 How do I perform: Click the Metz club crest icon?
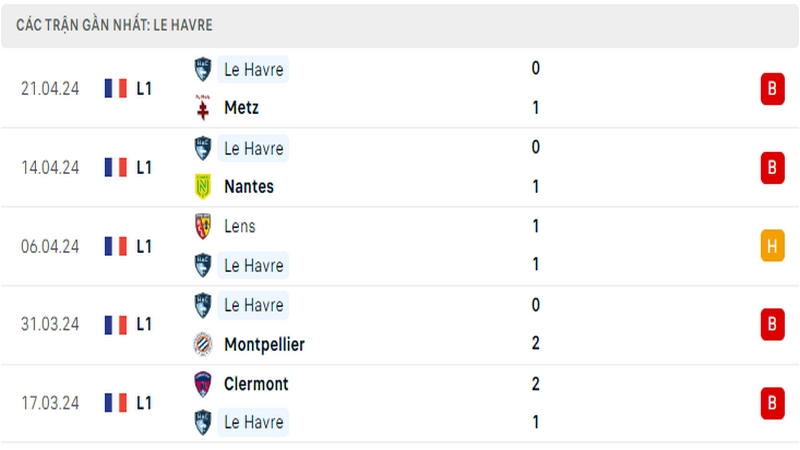pos(203,107)
